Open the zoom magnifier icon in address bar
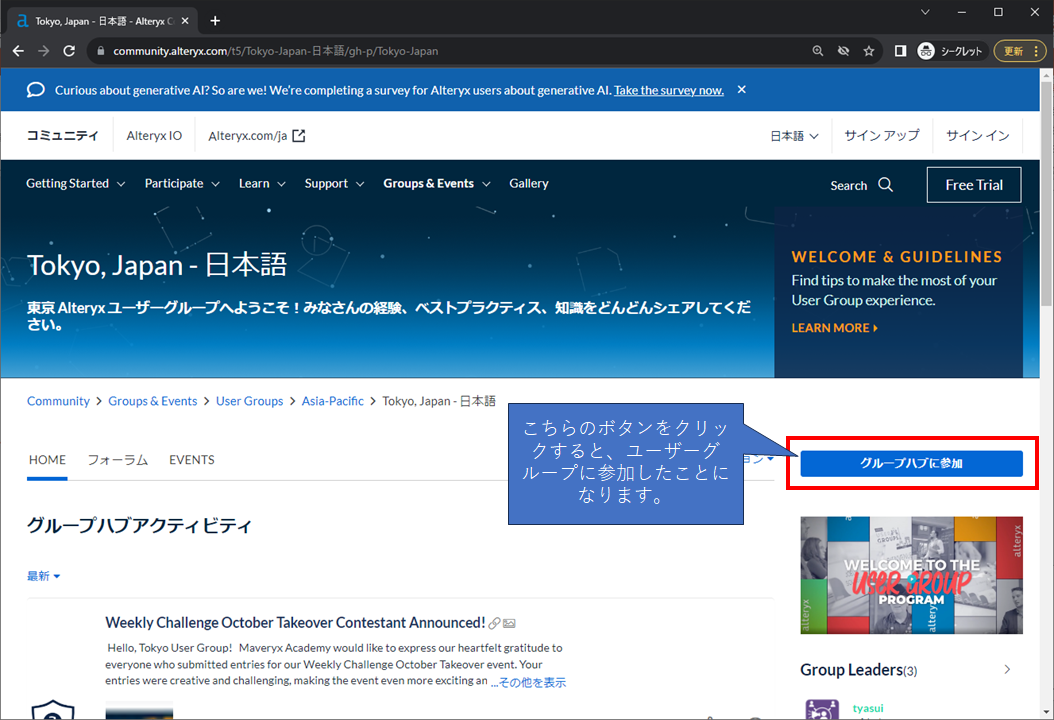This screenshot has height=720, width=1054. point(818,51)
